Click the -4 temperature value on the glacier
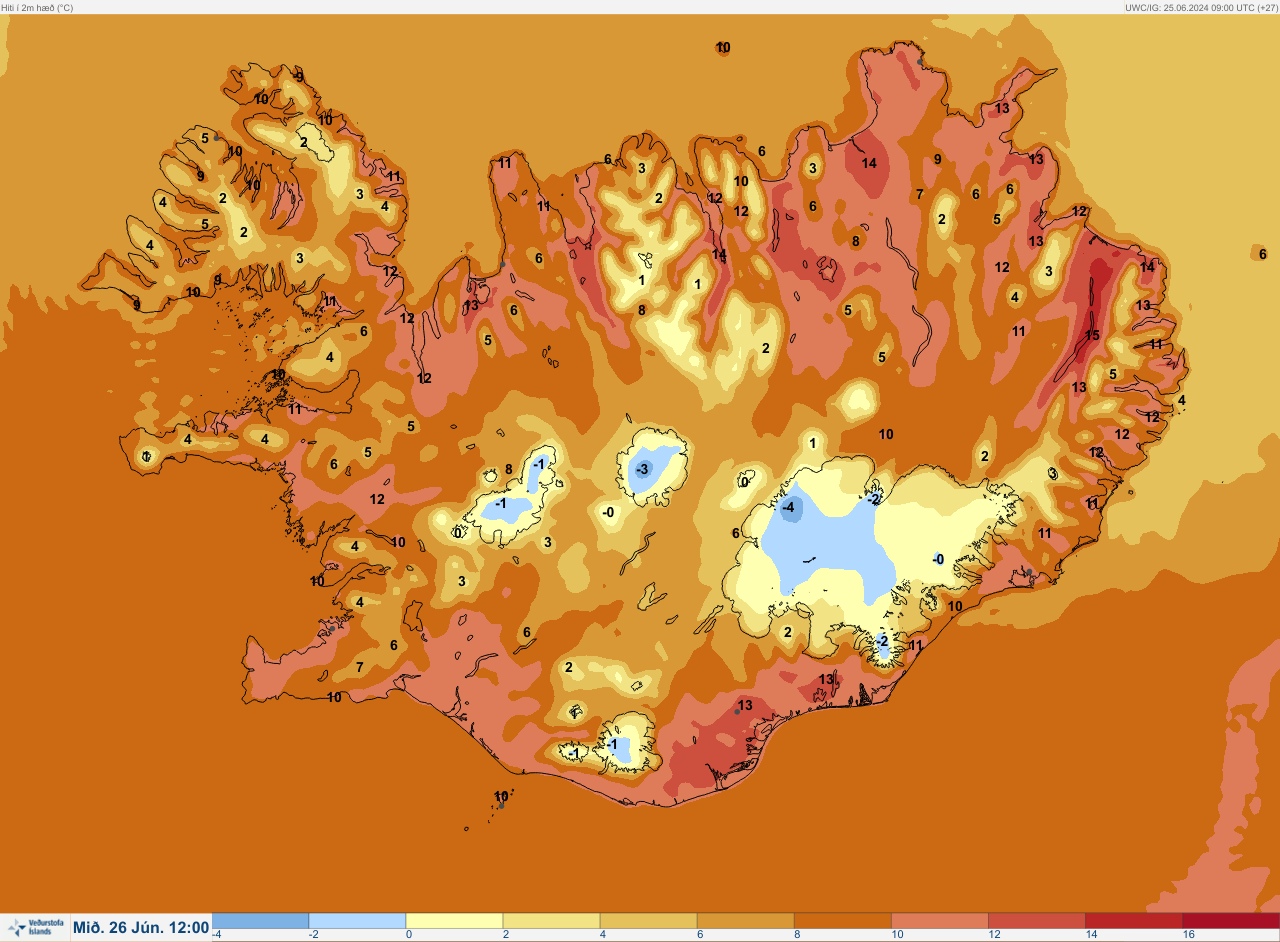 [x=789, y=508]
